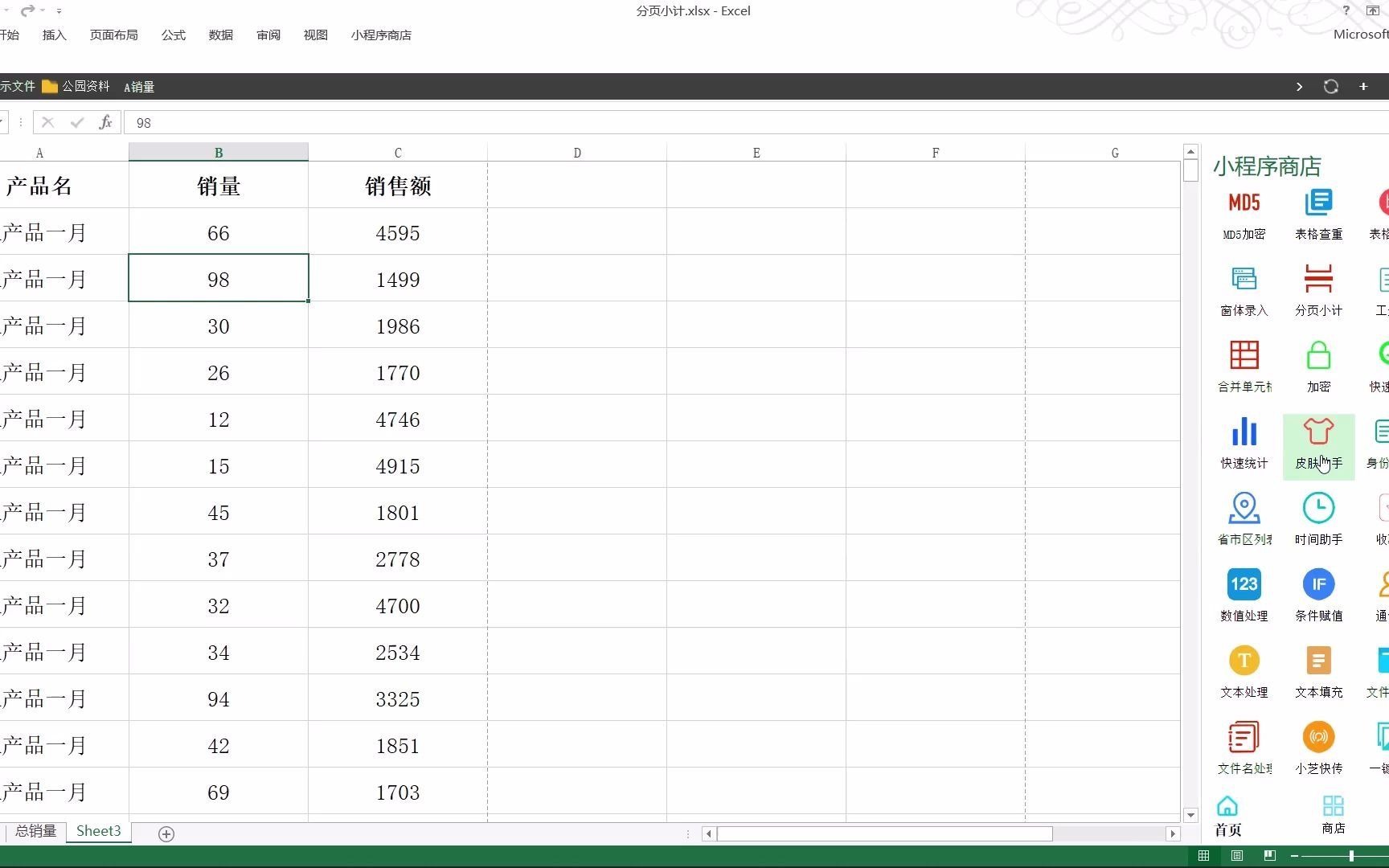Open the 合并单元格 tool

click(x=1244, y=367)
